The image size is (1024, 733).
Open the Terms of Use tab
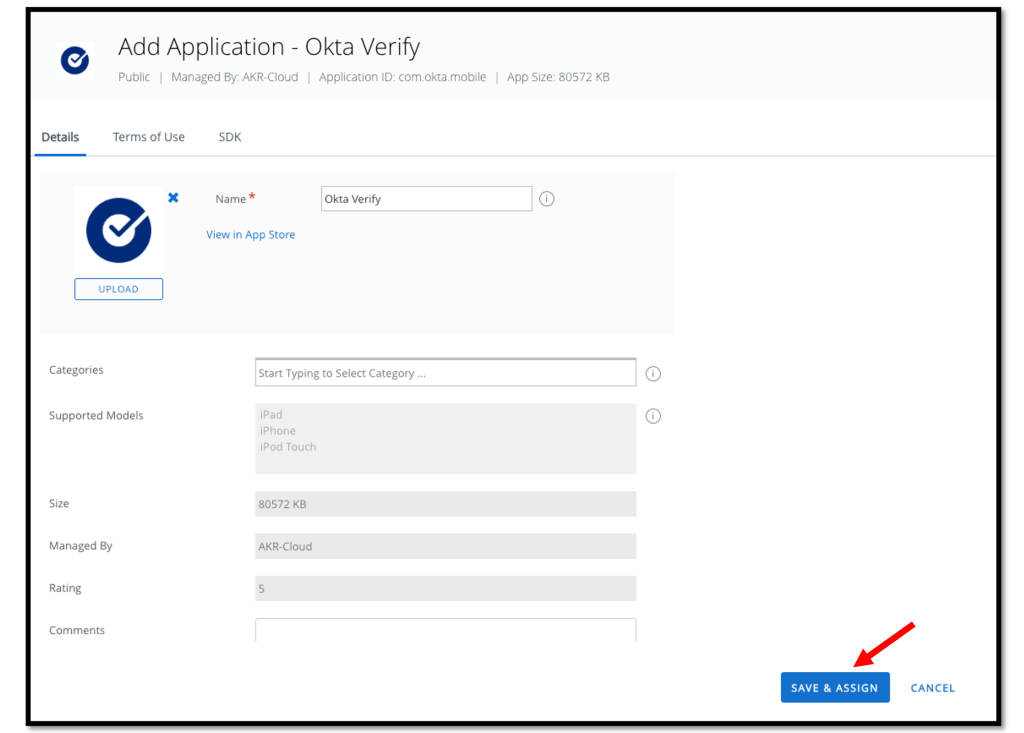[x=148, y=137]
